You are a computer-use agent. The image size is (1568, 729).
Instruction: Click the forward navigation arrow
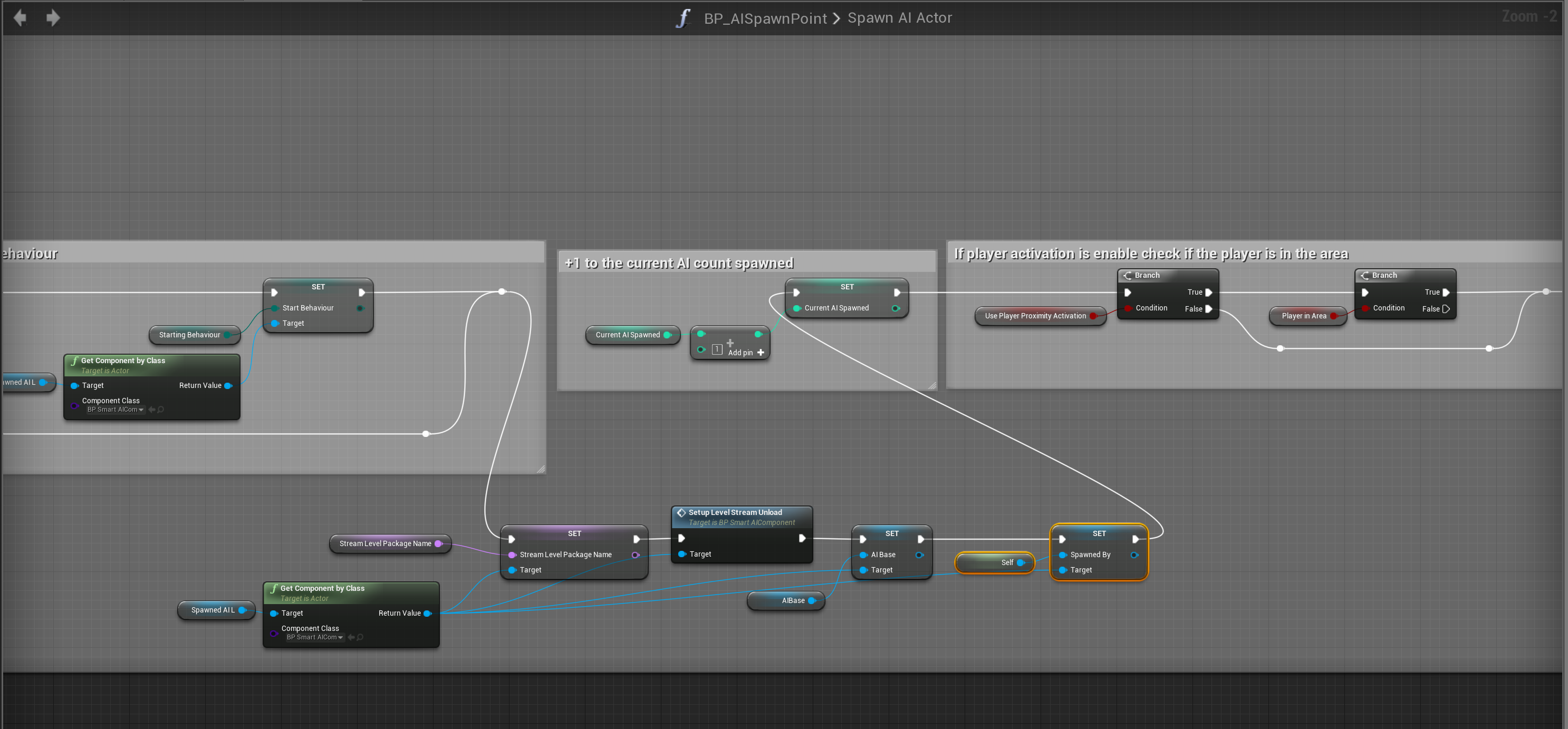pyautogui.click(x=53, y=17)
